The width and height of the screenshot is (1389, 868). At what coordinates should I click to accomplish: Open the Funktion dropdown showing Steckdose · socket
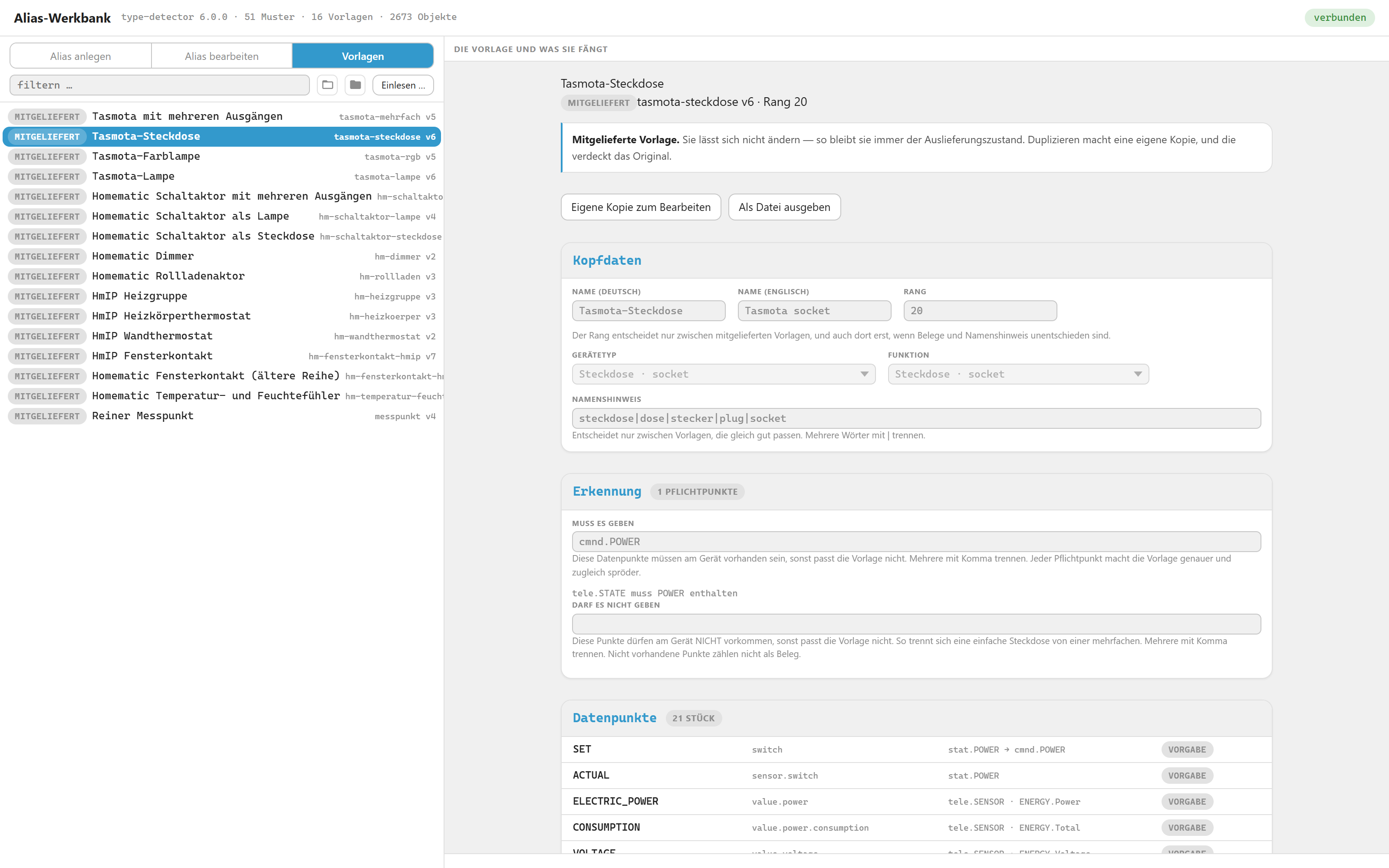1018,374
